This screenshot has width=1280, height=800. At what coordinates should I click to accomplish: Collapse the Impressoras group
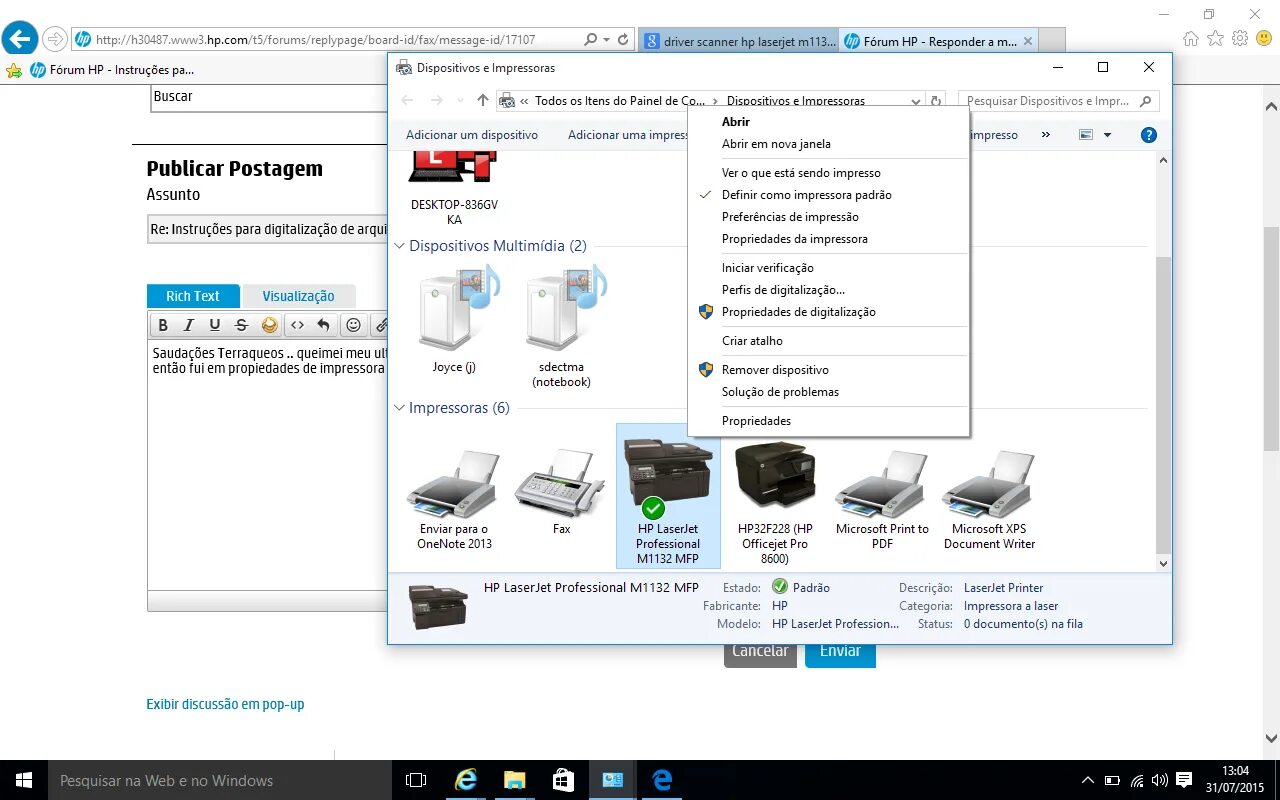point(400,408)
